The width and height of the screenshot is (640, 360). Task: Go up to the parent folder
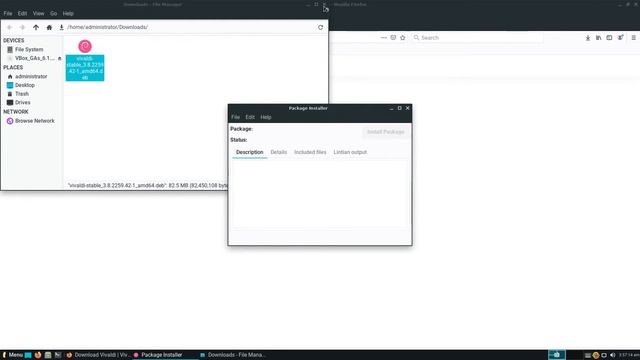click(36, 27)
